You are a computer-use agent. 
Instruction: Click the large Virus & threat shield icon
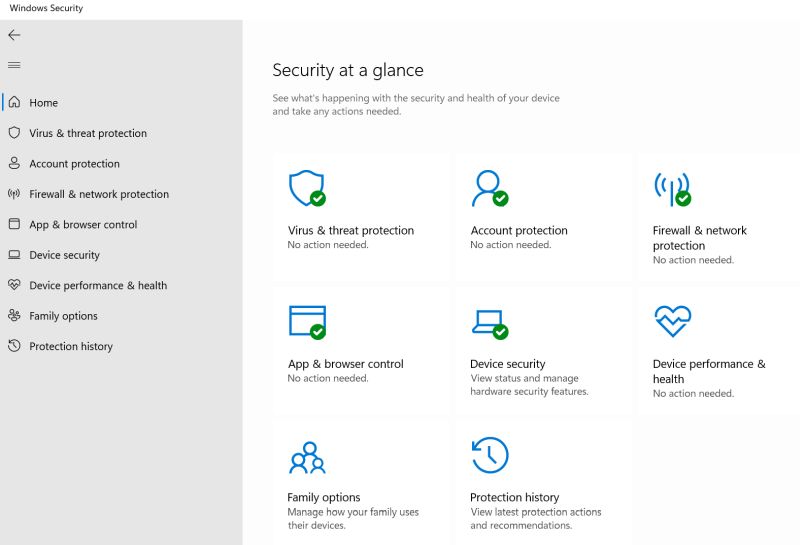pyautogui.click(x=307, y=188)
